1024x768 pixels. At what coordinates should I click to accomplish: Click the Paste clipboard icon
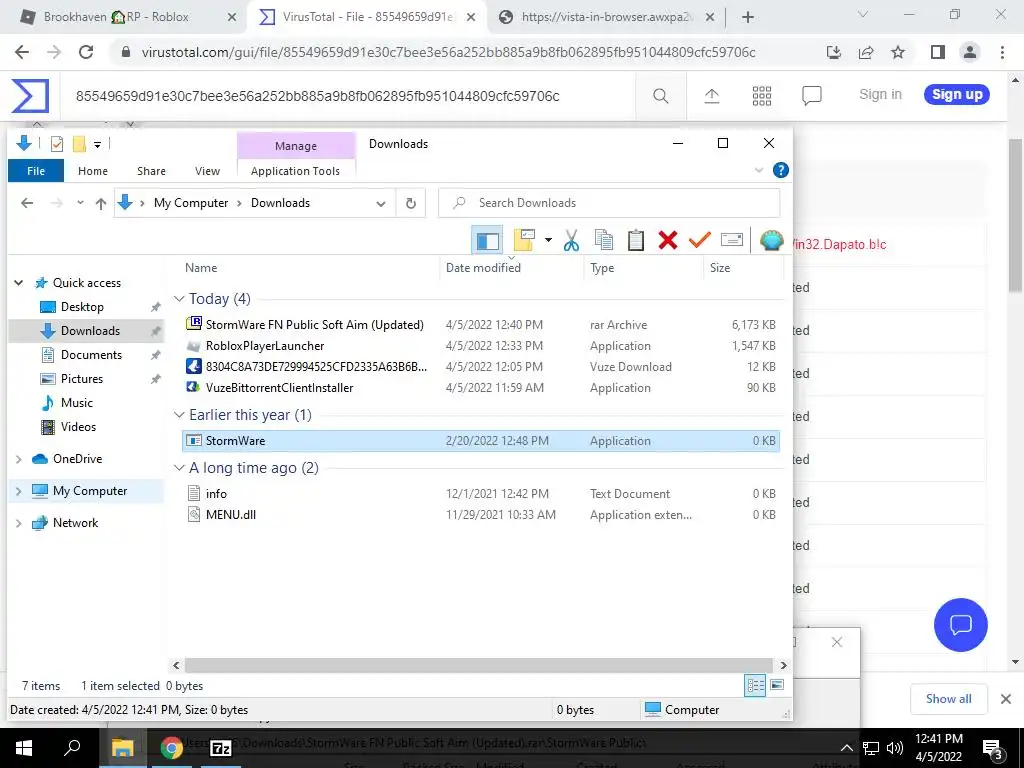tap(635, 240)
